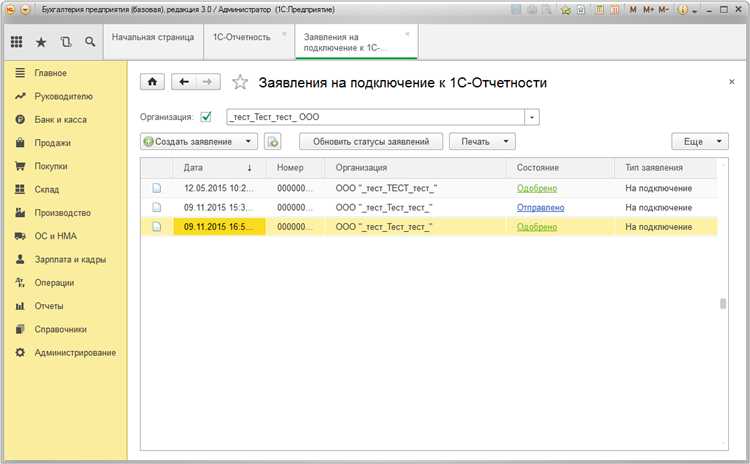
Task: Click the Организация input field
Action: tap(375, 117)
